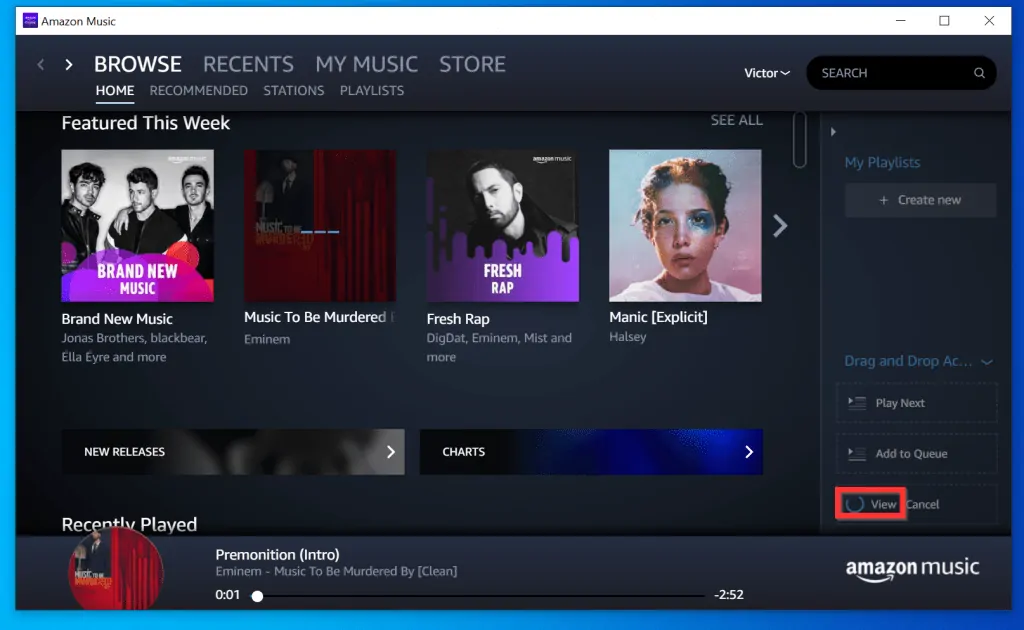Show next featured items with the carousel arrow

780,226
